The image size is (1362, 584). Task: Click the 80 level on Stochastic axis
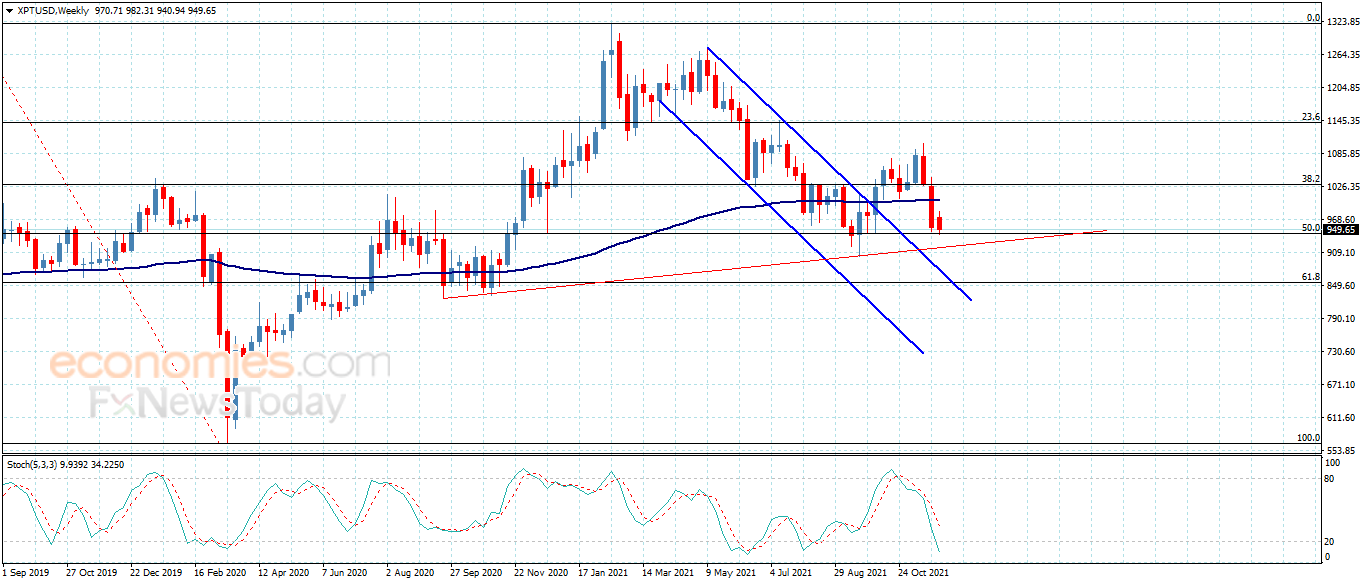click(x=1331, y=479)
